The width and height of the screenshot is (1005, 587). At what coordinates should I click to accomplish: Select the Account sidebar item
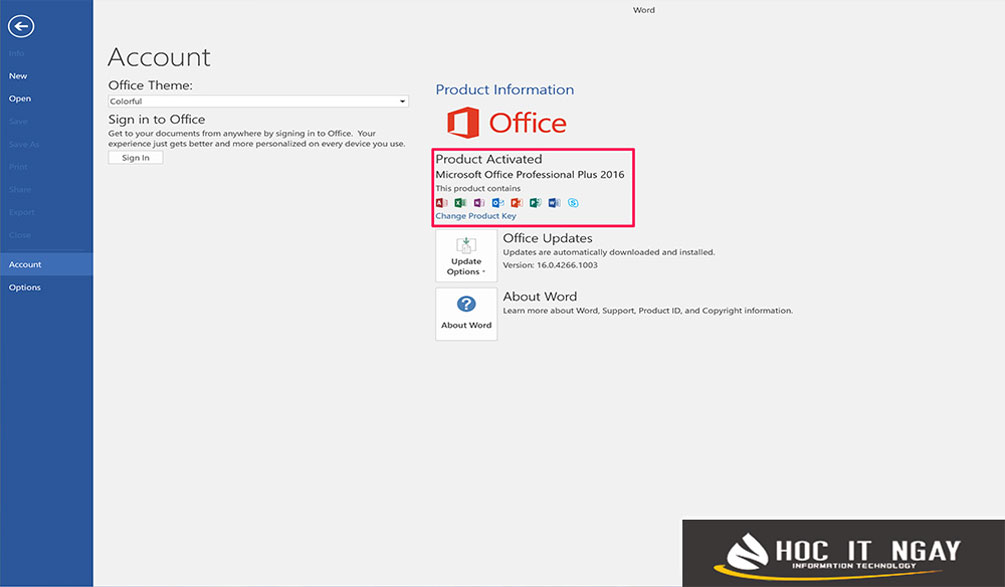46,265
